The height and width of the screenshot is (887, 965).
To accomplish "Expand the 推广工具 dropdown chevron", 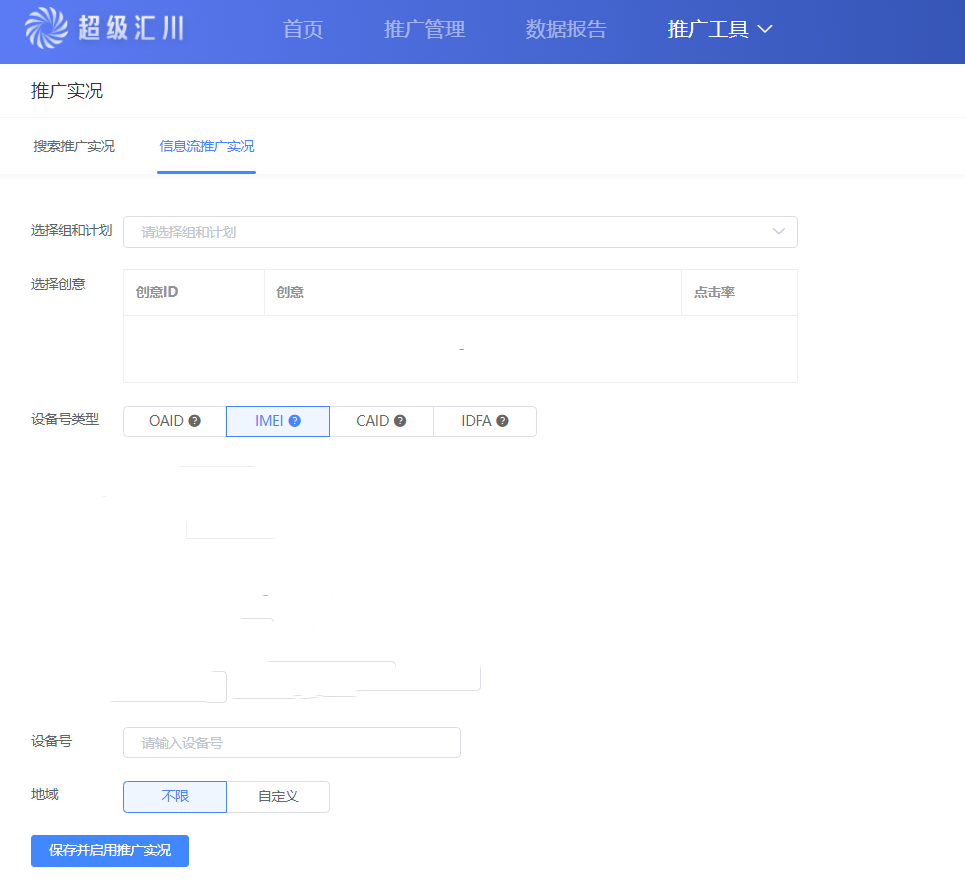I will pos(764,29).
